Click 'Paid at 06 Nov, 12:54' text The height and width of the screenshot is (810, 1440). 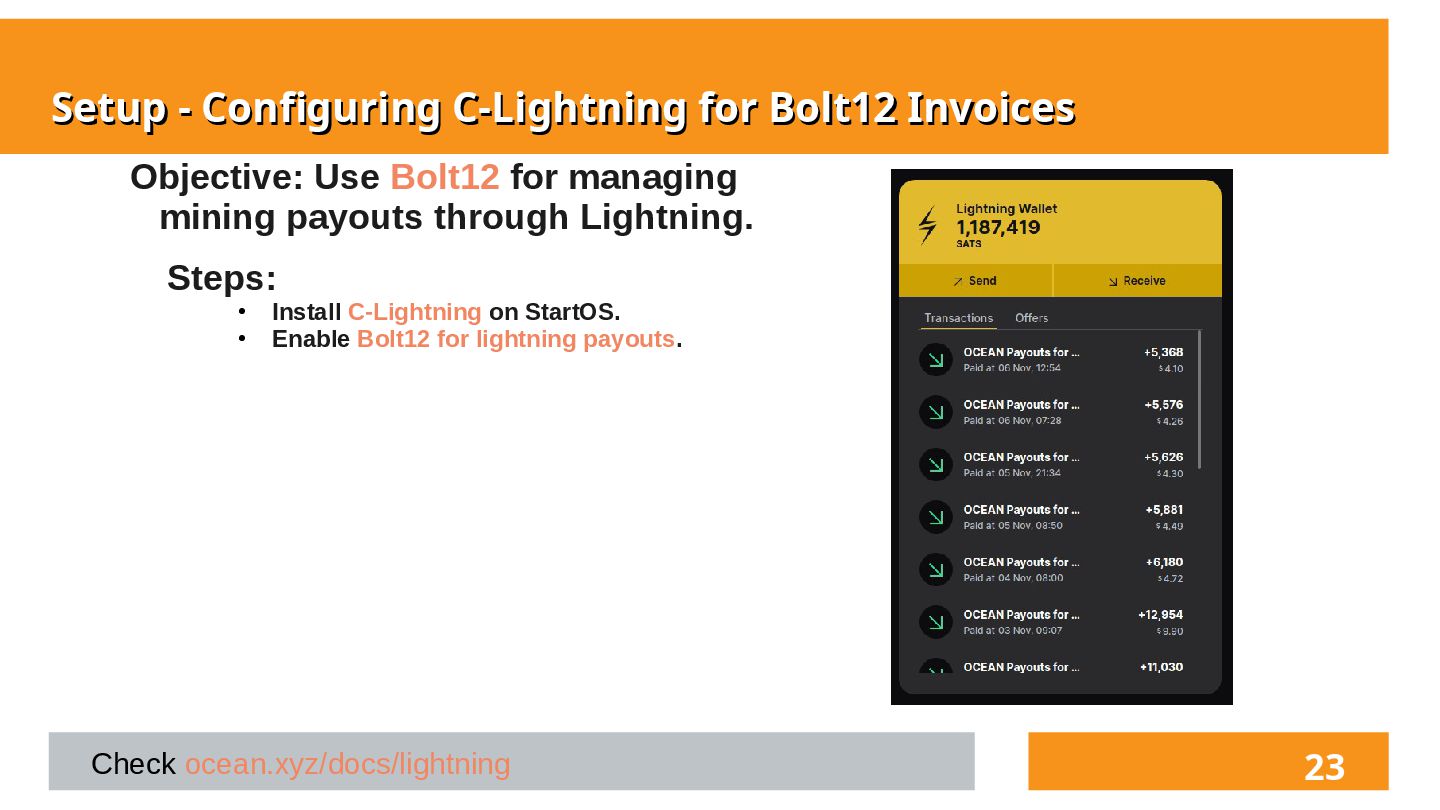pyautogui.click(x=1012, y=368)
